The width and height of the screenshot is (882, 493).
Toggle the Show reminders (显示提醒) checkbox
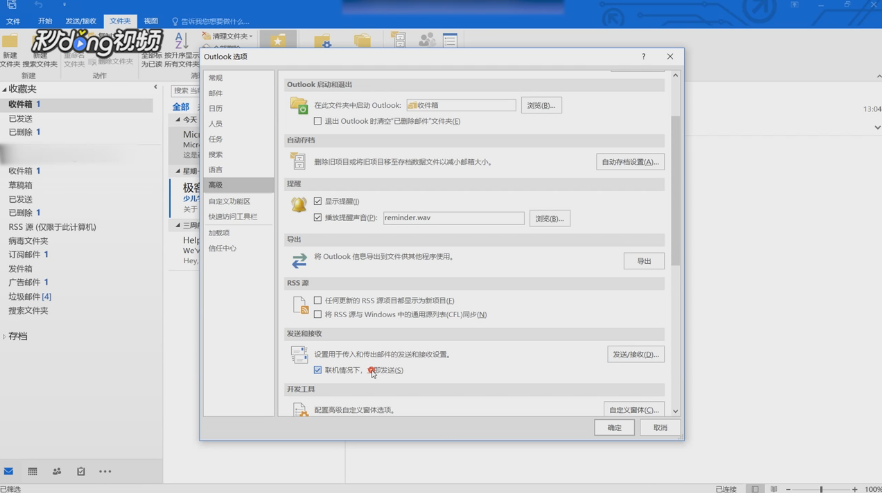pos(318,201)
